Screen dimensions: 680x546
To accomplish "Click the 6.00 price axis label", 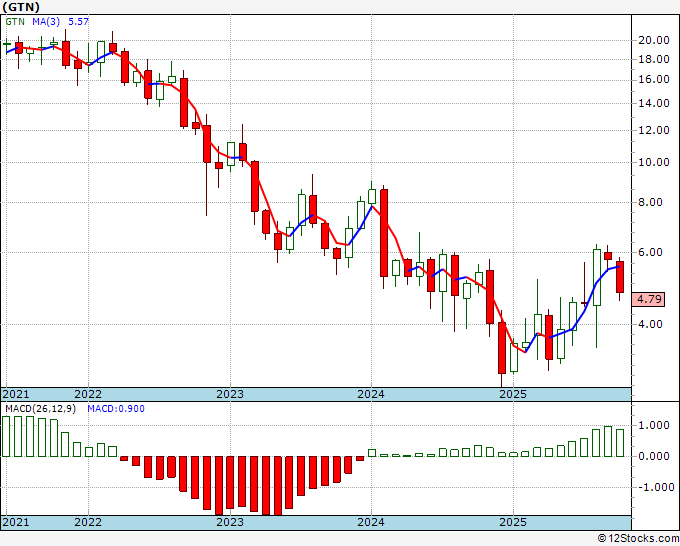I will [x=651, y=252].
